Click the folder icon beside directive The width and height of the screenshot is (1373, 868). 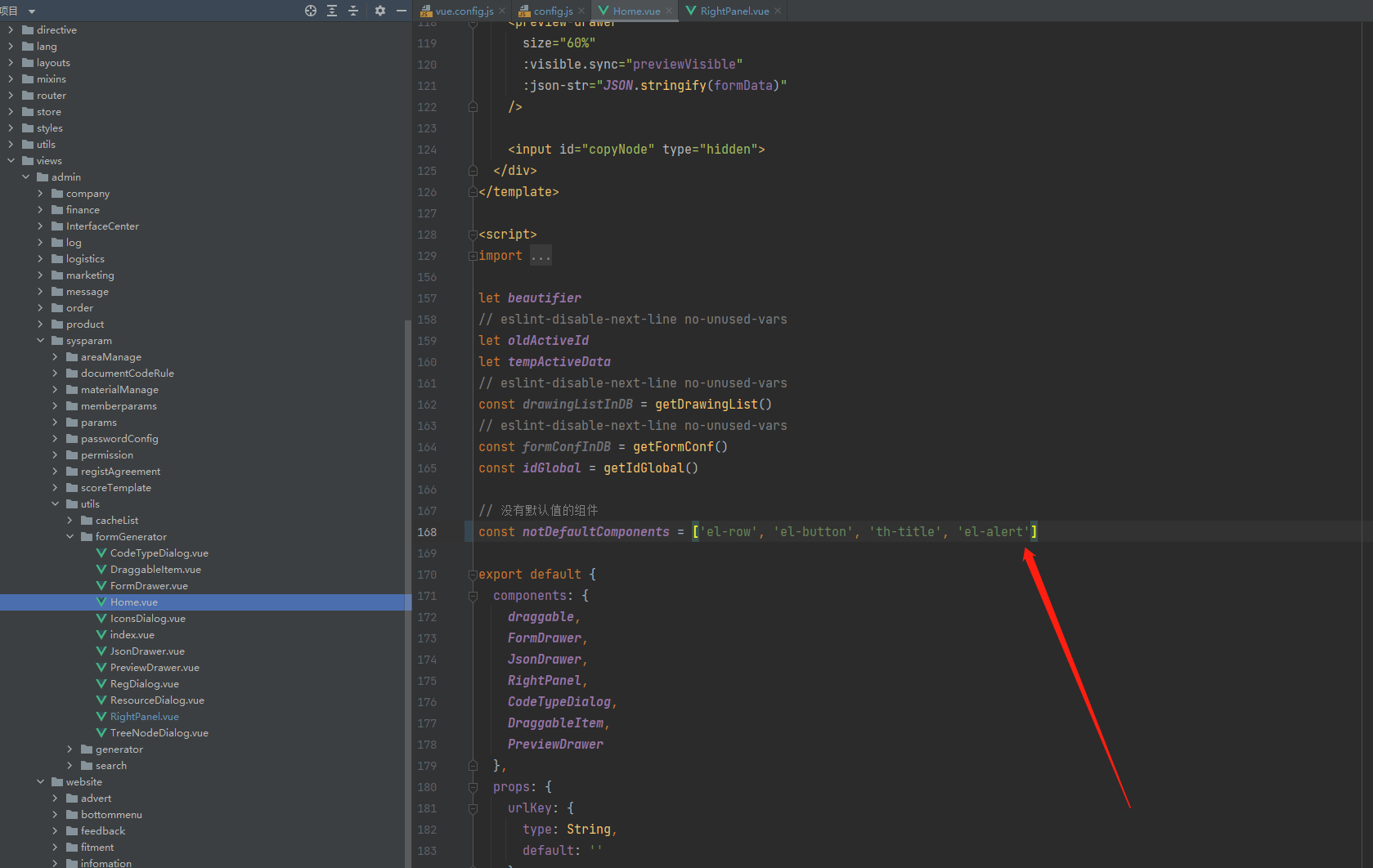click(28, 30)
